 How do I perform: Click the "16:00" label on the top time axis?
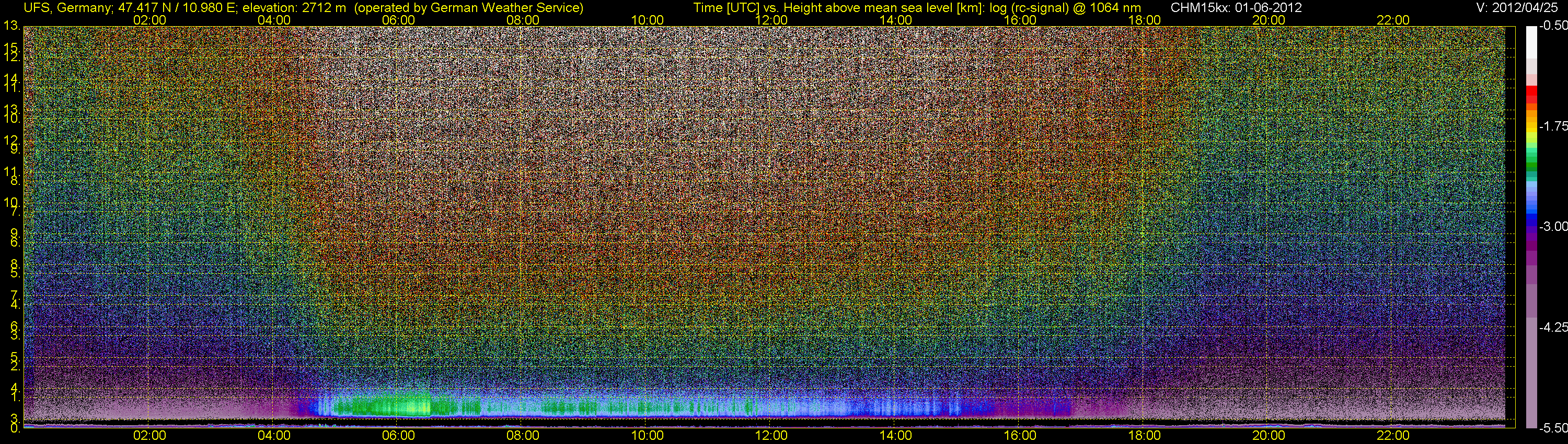click(1020, 20)
